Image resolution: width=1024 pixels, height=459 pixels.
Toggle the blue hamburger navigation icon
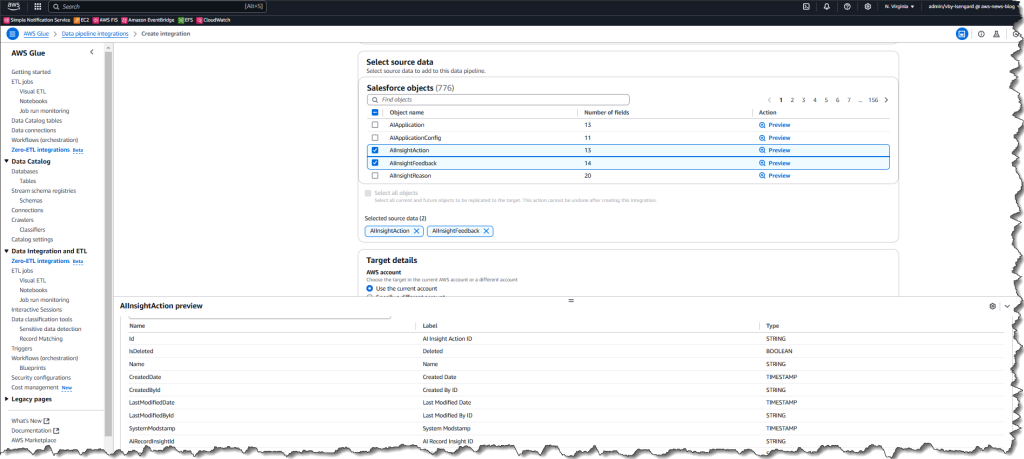point(12,34)
